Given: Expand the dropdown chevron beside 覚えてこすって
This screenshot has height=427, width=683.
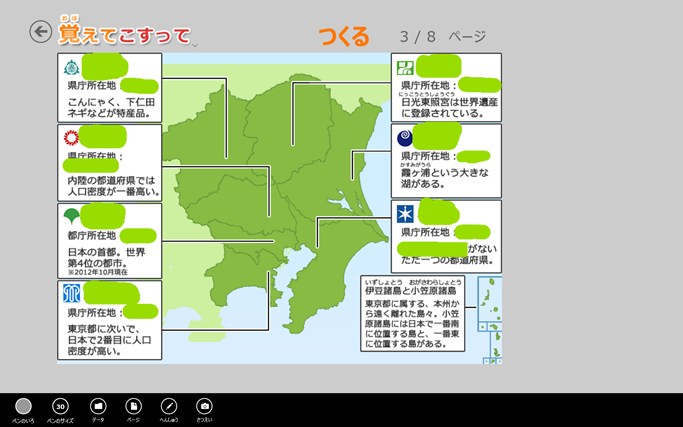Looking at the screenshot, I should [x=195, y=43].
